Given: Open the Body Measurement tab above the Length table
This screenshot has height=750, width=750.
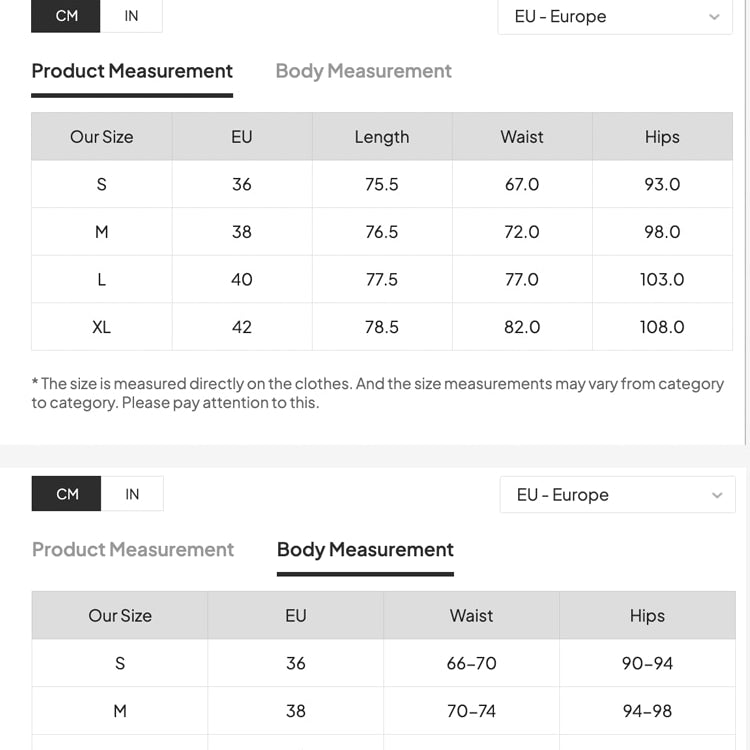Looking at the screenshot, I should [x=363, y=71].
